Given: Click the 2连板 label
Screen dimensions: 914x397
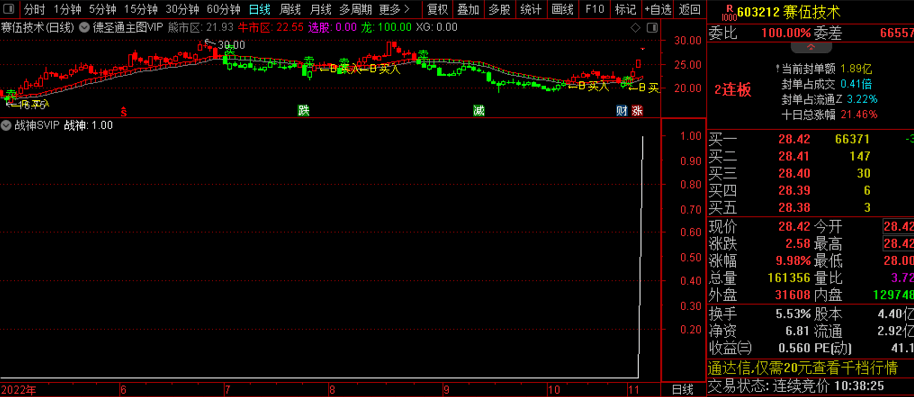Looking at the screenshot, I should [733, 90].
